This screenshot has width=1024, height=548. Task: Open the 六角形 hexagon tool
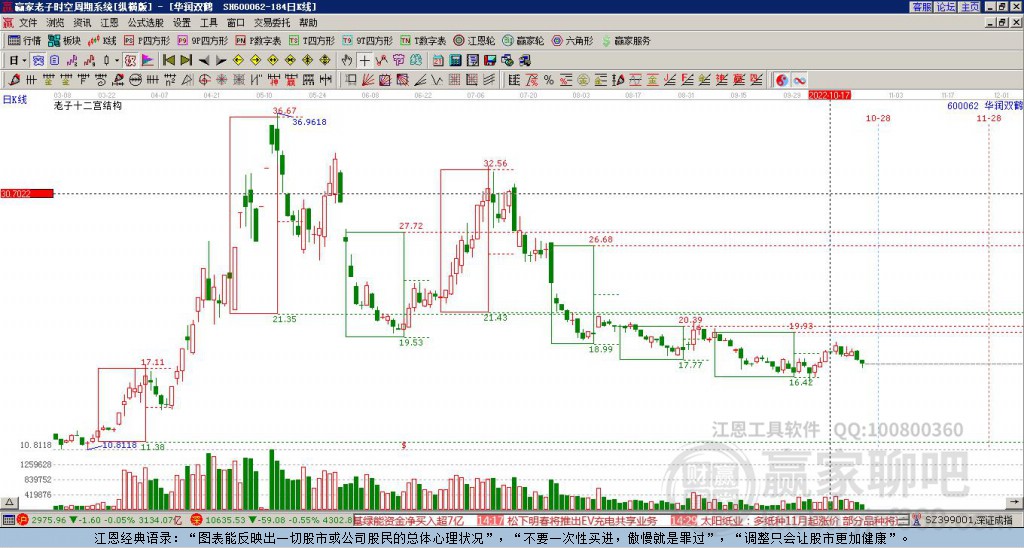572,40
